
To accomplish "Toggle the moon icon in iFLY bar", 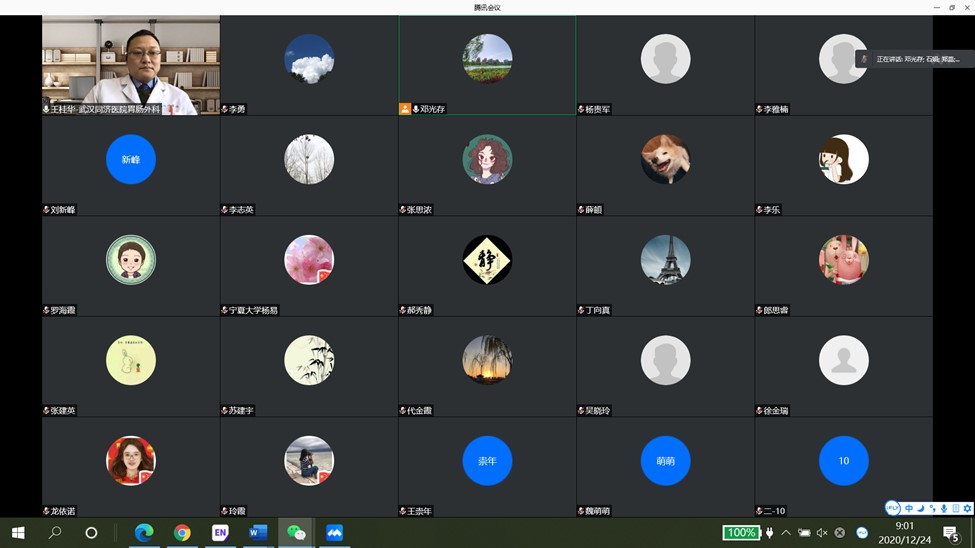I will tap(921, 508).
